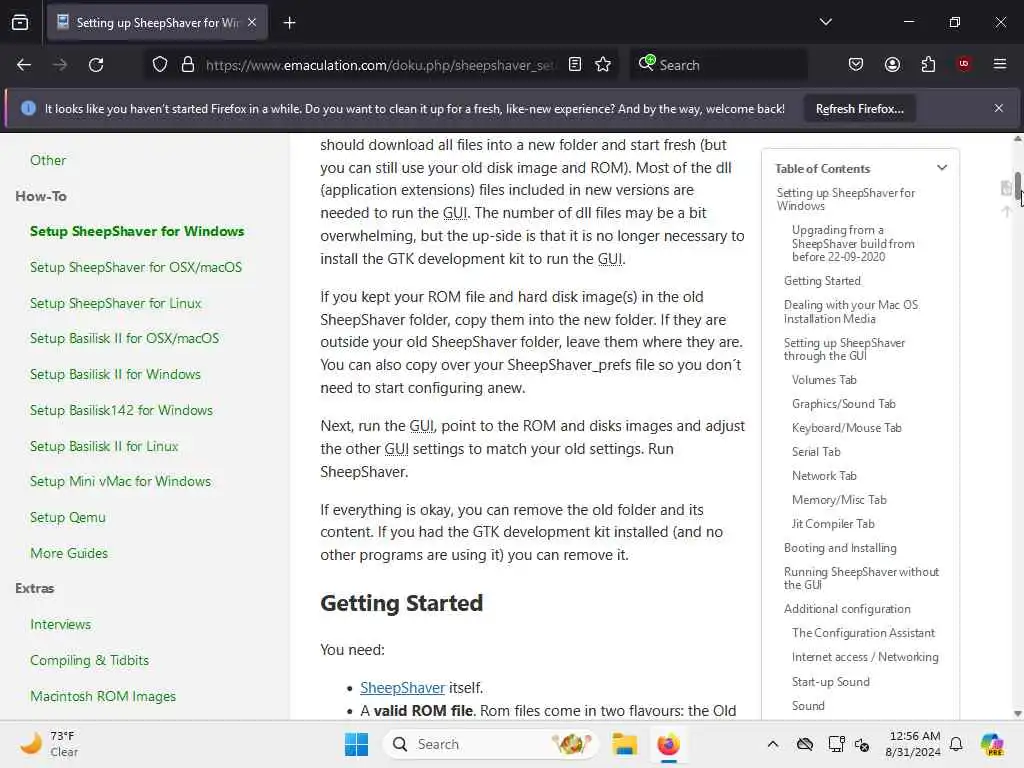Jump to Upgrading from a SheepShaver build
1024x768 pixels.
(x=853, y=243)
